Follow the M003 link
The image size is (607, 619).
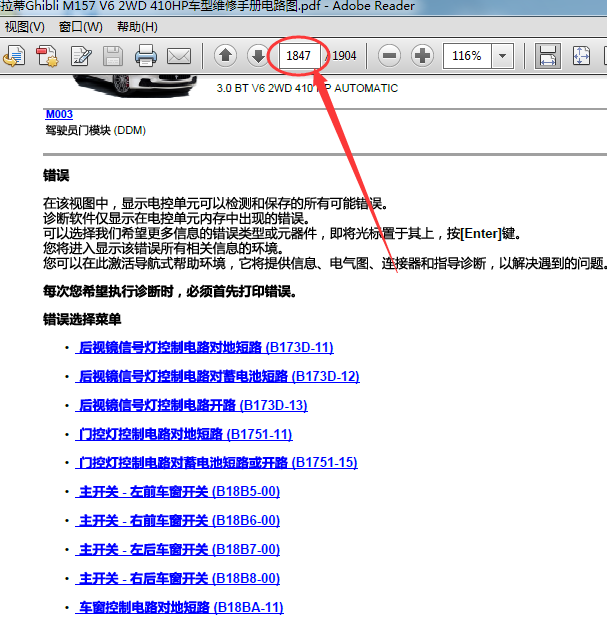tap(59, 114)
